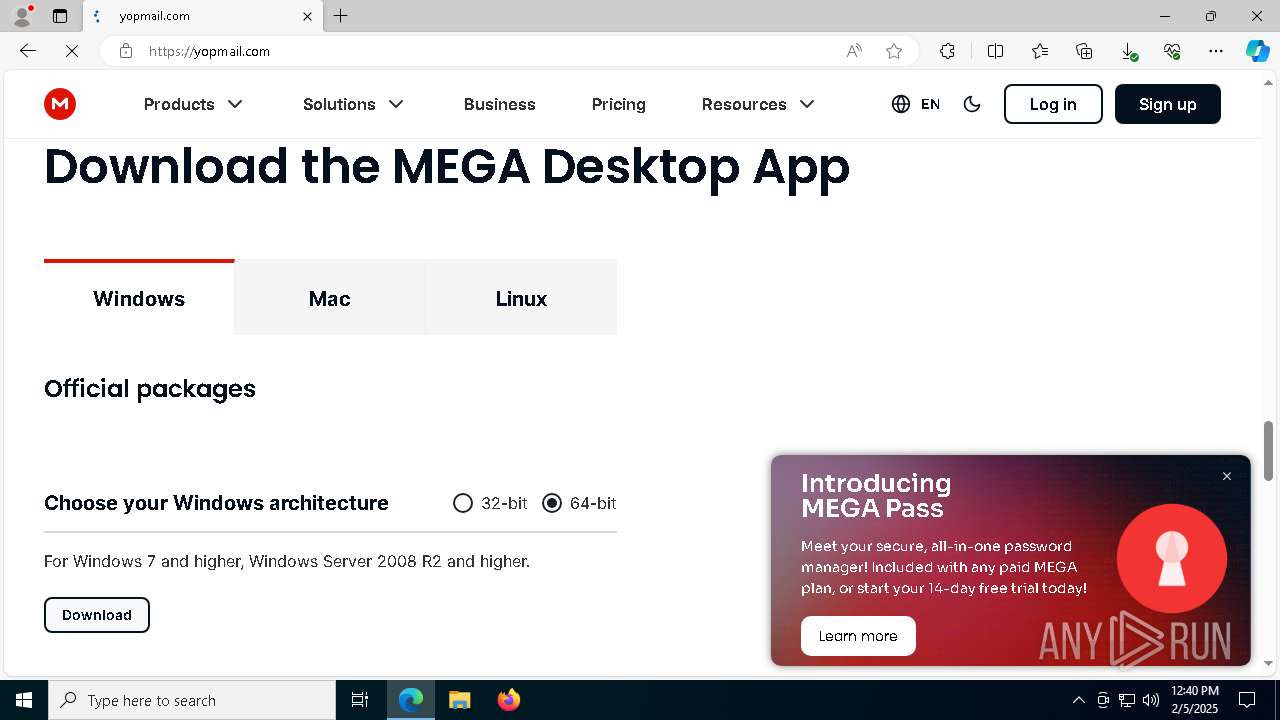Open Microsoft Edge taskbar icon

pos(411,700)
